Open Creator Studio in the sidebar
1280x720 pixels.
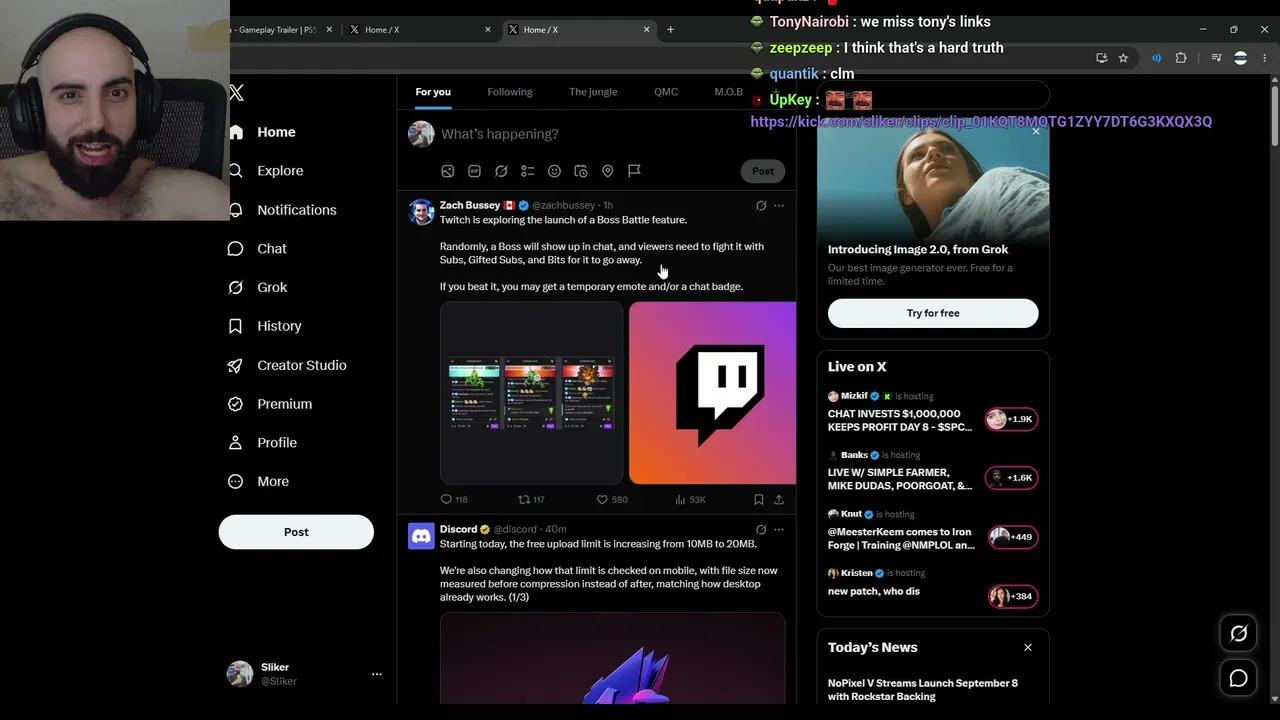[x=288, y=365]
